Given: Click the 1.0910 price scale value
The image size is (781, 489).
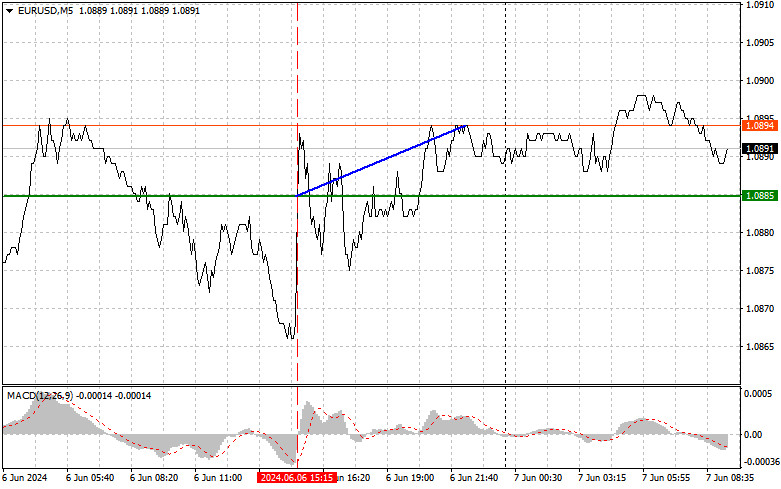Looking at the screenshot, I should click(760, 4).
